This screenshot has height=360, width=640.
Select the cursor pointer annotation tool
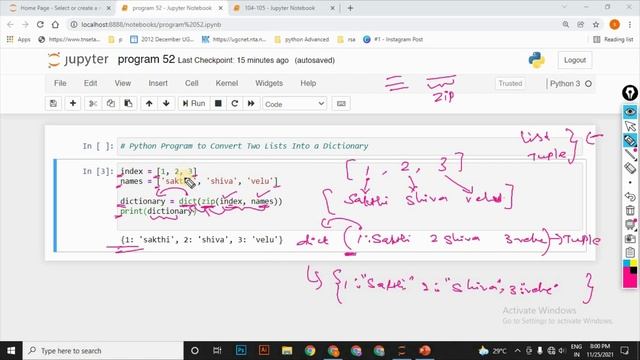point(630,126)
